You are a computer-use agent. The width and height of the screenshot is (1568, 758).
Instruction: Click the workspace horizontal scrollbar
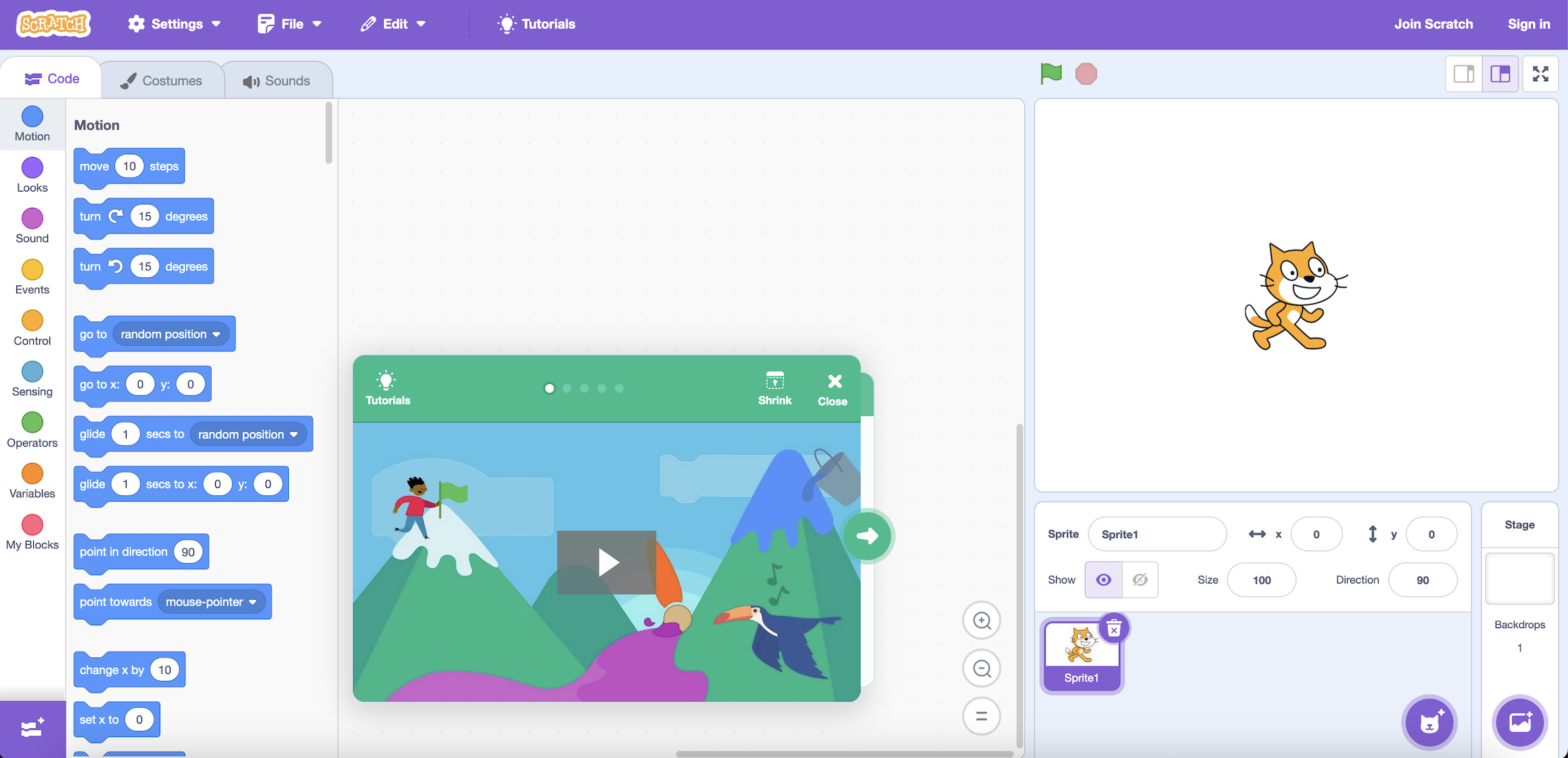(844, 754)
